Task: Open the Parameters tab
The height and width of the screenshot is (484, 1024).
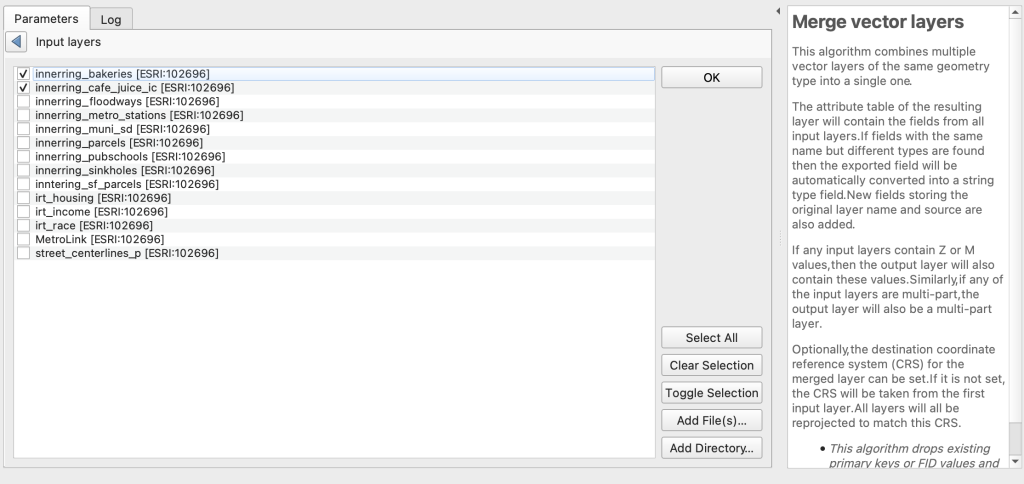Action: click(45, 19)
